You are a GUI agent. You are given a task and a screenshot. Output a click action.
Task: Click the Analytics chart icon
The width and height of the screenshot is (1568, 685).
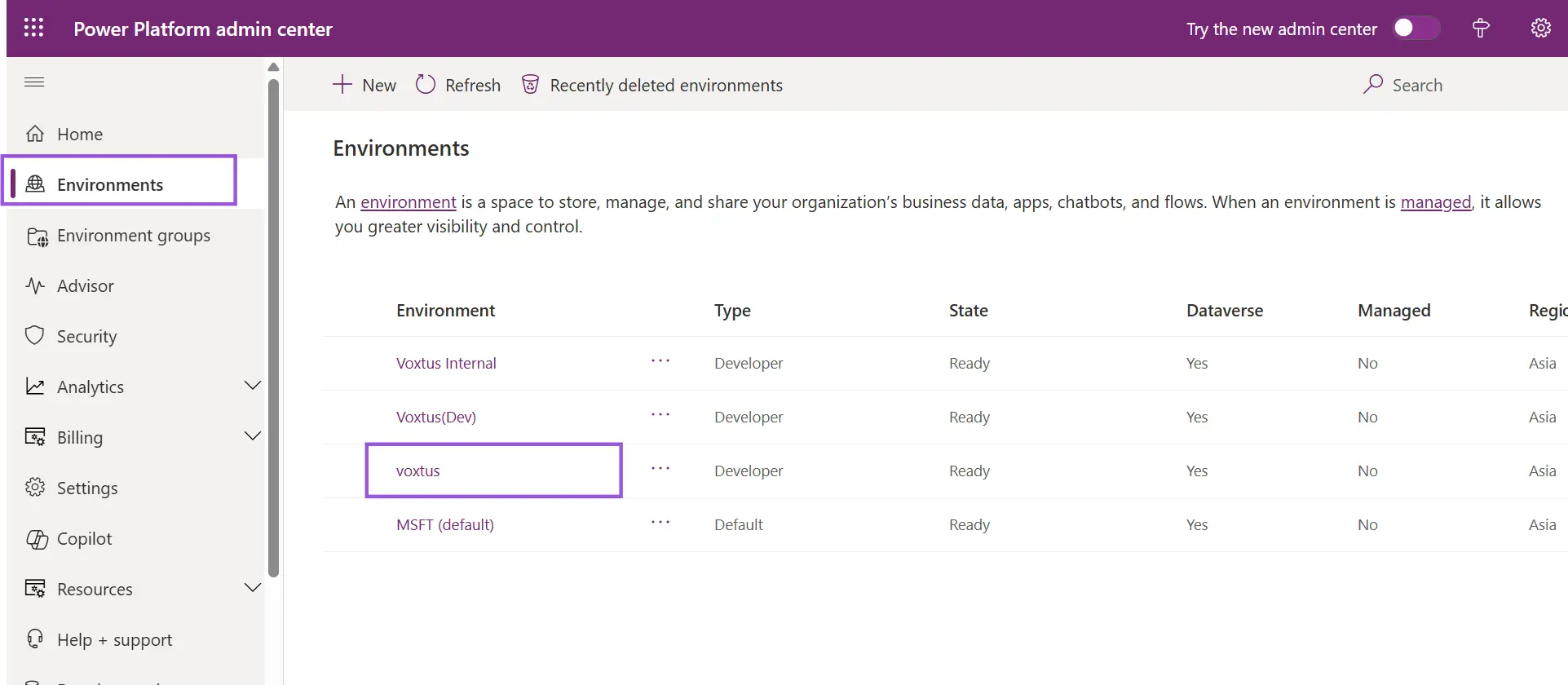pyautogui.click(x=35, y=387)
